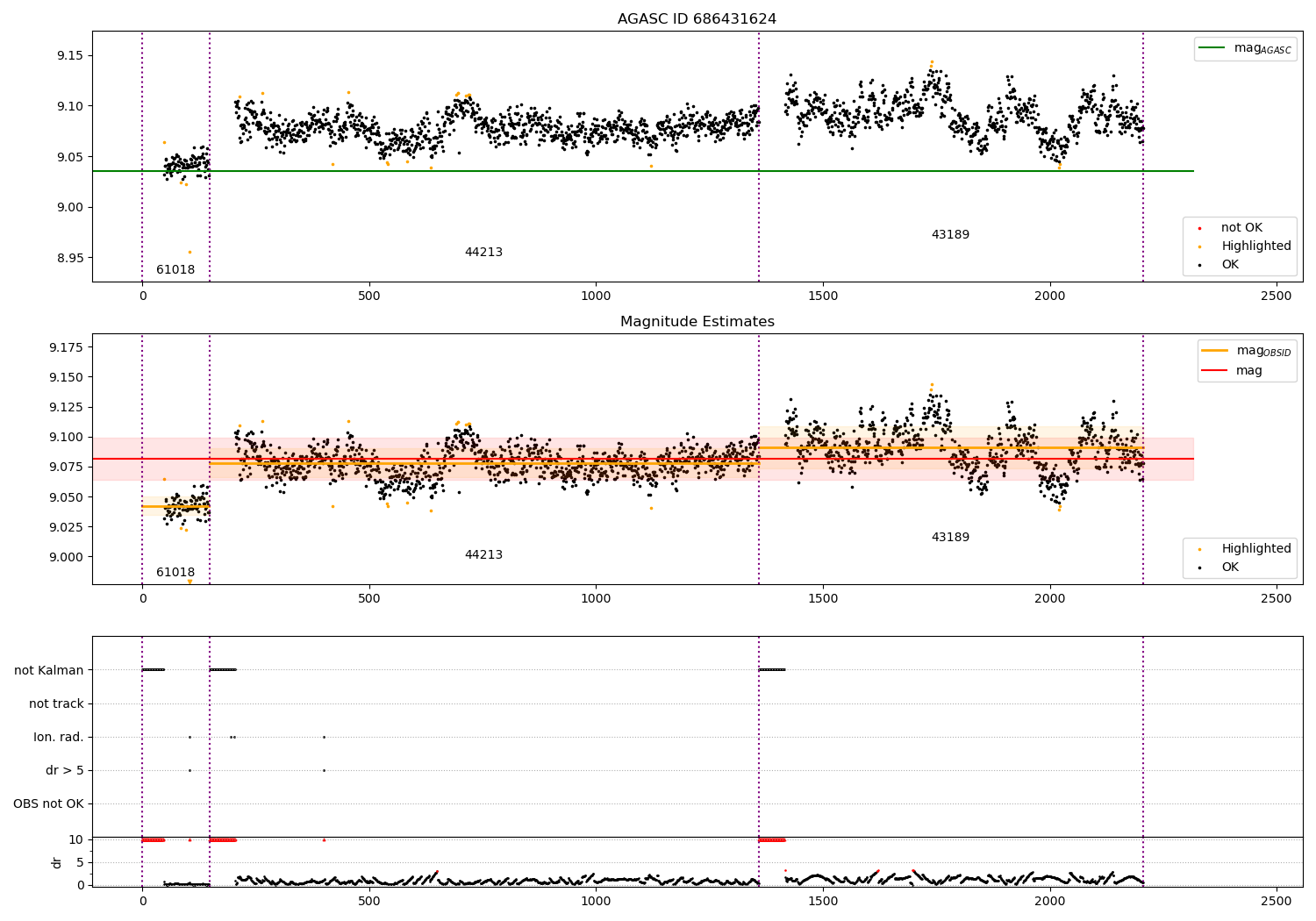Click obsid label 44213 in the AGASC ID plot
1316x921 pixels.
[x=483, y=253]
